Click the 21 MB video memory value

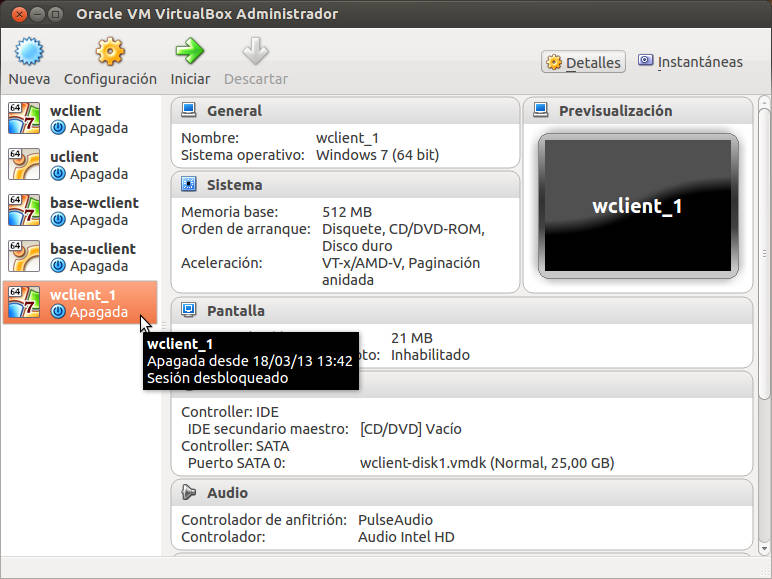412,338
